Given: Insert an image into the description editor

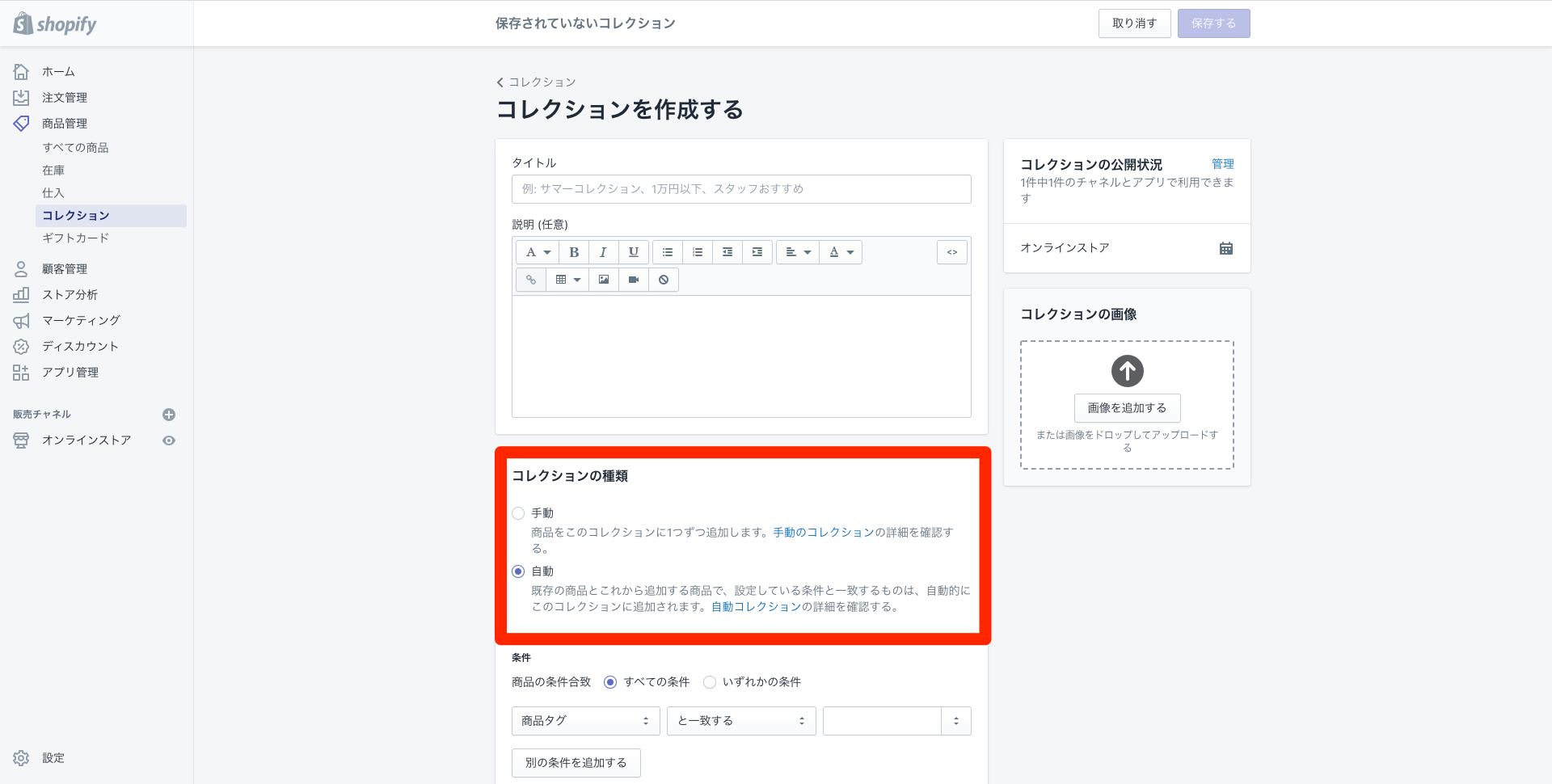Looking at the screenshot, I should tap(603, 279).
